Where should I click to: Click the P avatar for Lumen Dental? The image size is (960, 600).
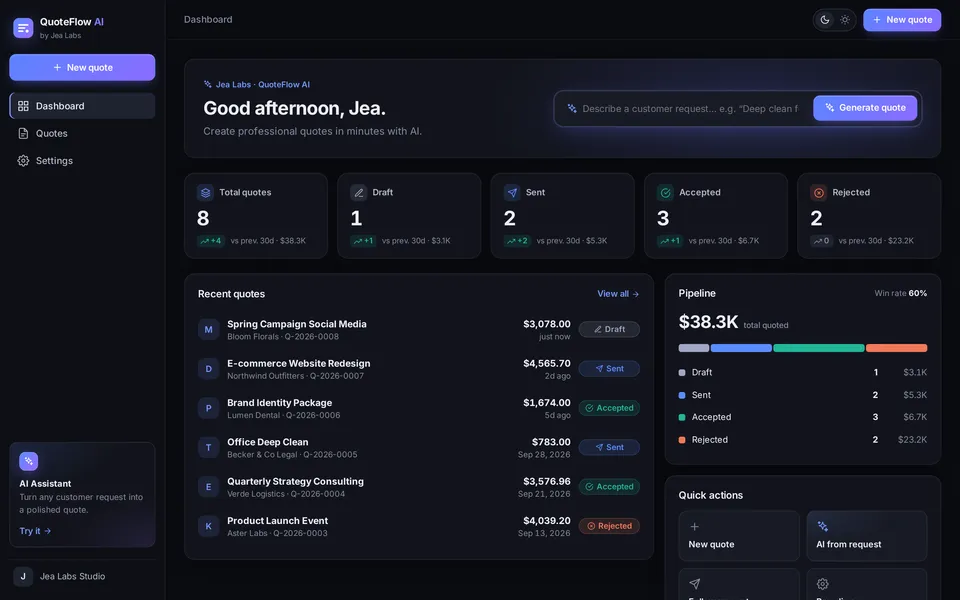tap(208, 408)
